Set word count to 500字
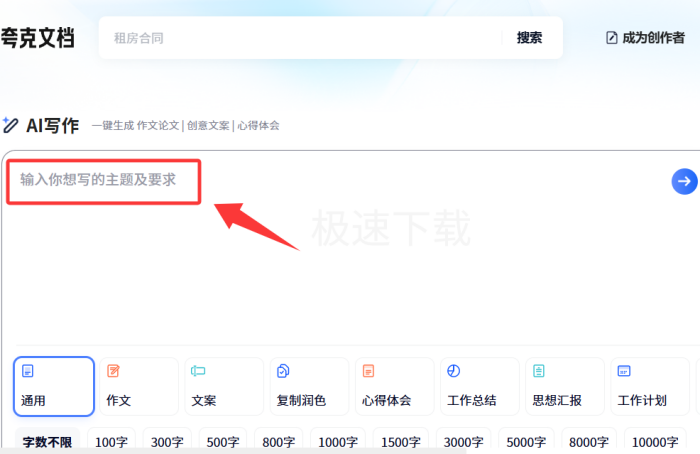This screenshot has height=454, width=700. click(222, 442)
